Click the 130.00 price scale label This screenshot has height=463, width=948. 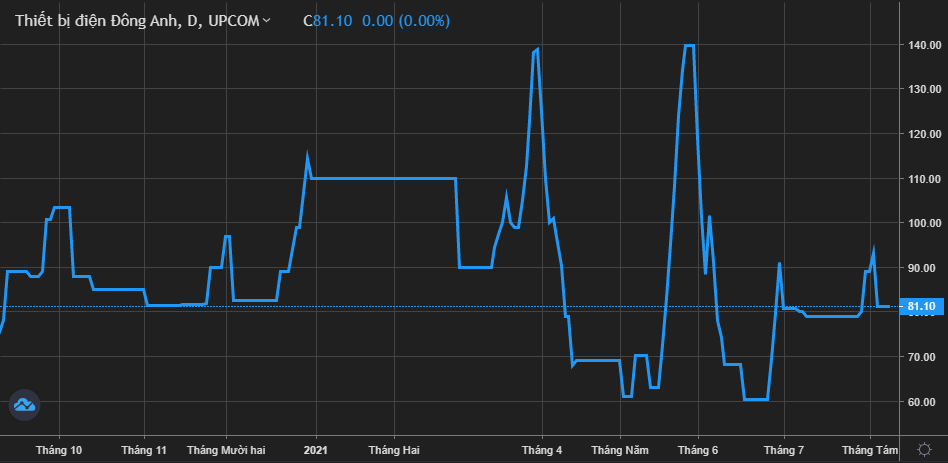[x=925, y=89]
